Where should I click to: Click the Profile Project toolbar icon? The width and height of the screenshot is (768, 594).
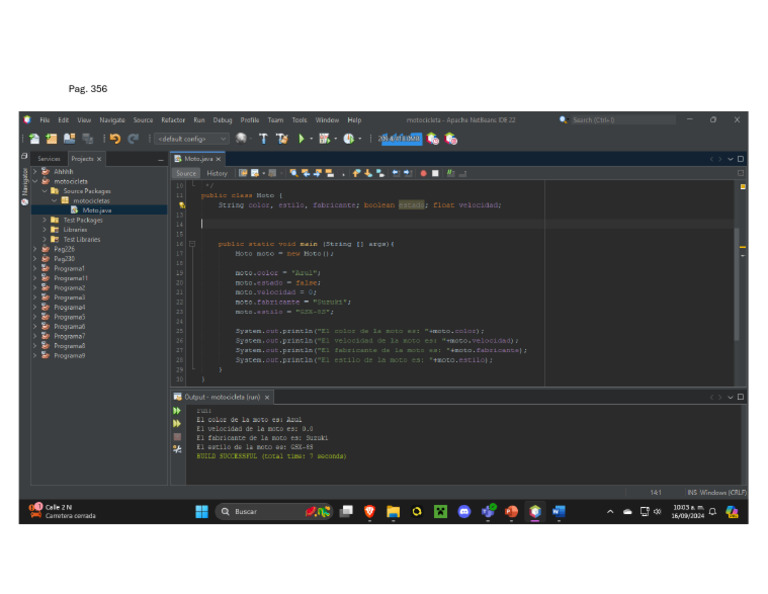click(347, 139)
